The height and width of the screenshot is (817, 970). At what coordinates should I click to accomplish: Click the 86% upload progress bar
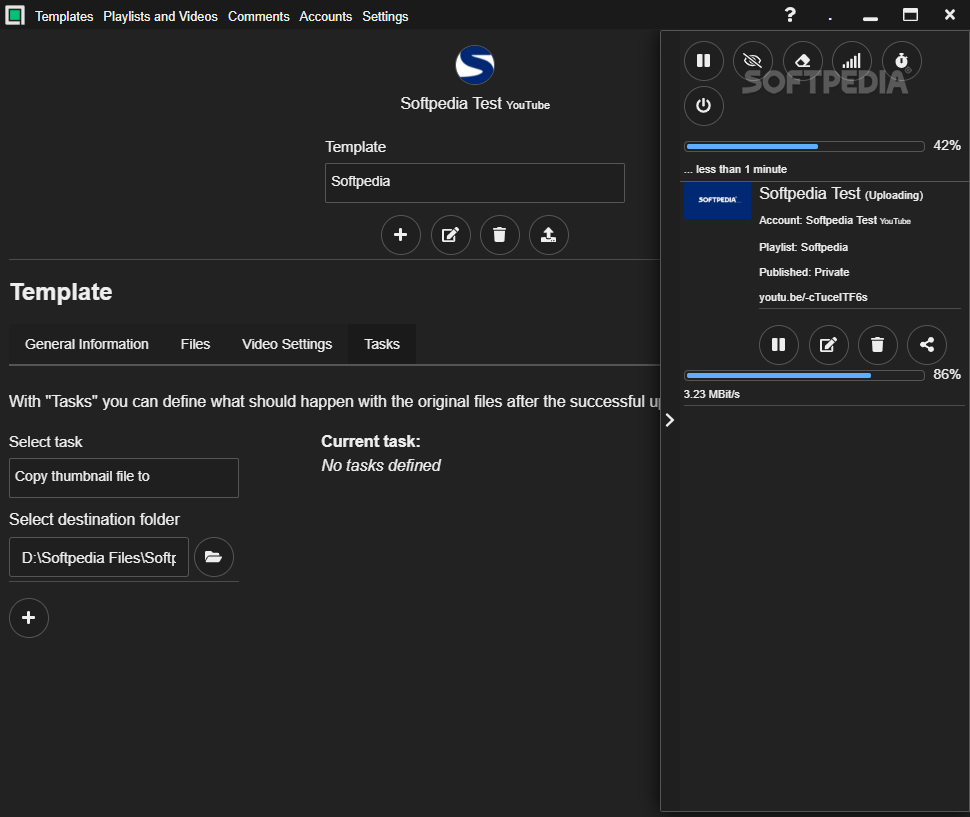[x=804, y=375]
